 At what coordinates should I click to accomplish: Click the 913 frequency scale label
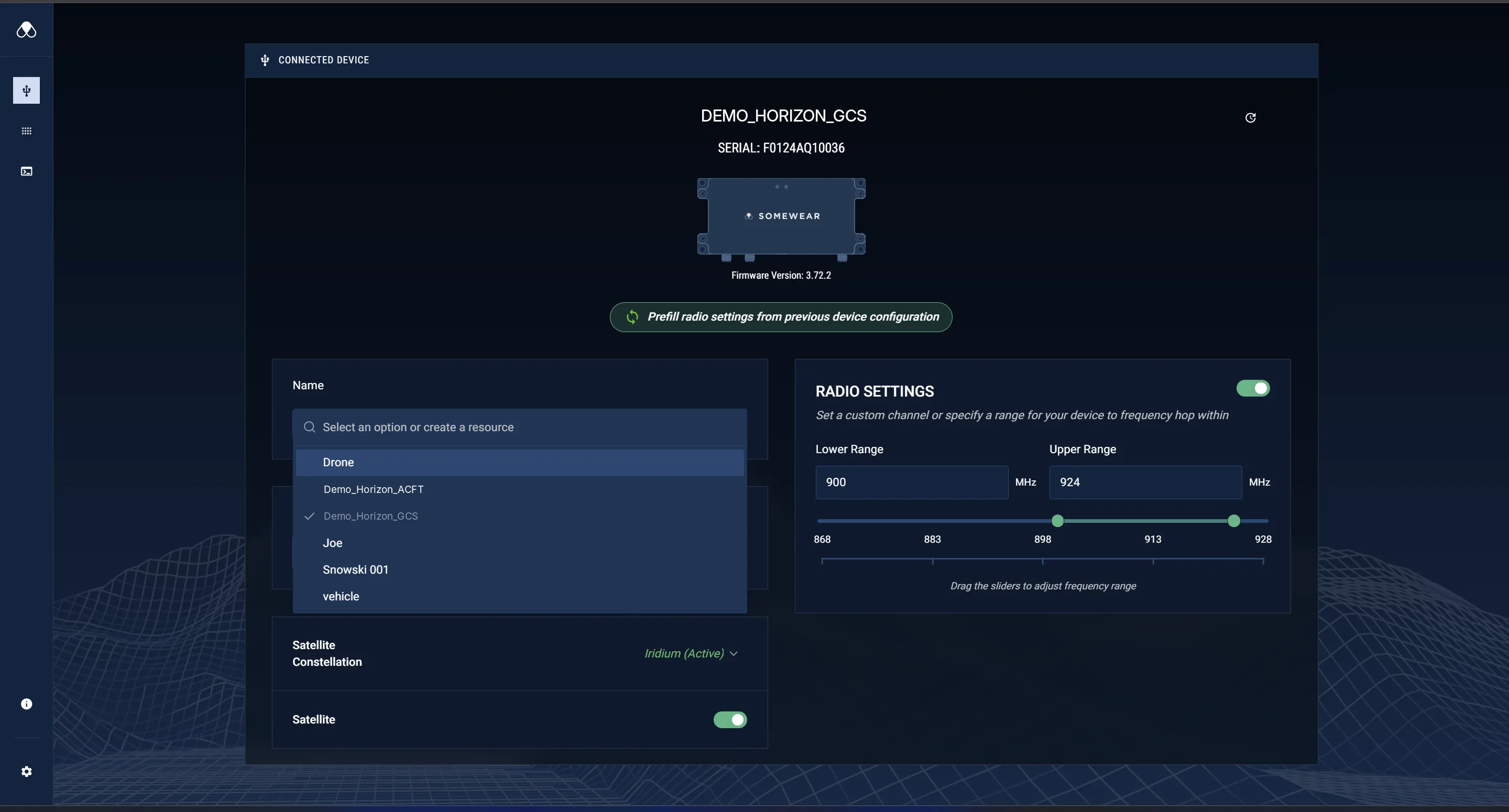[1153, 539]
